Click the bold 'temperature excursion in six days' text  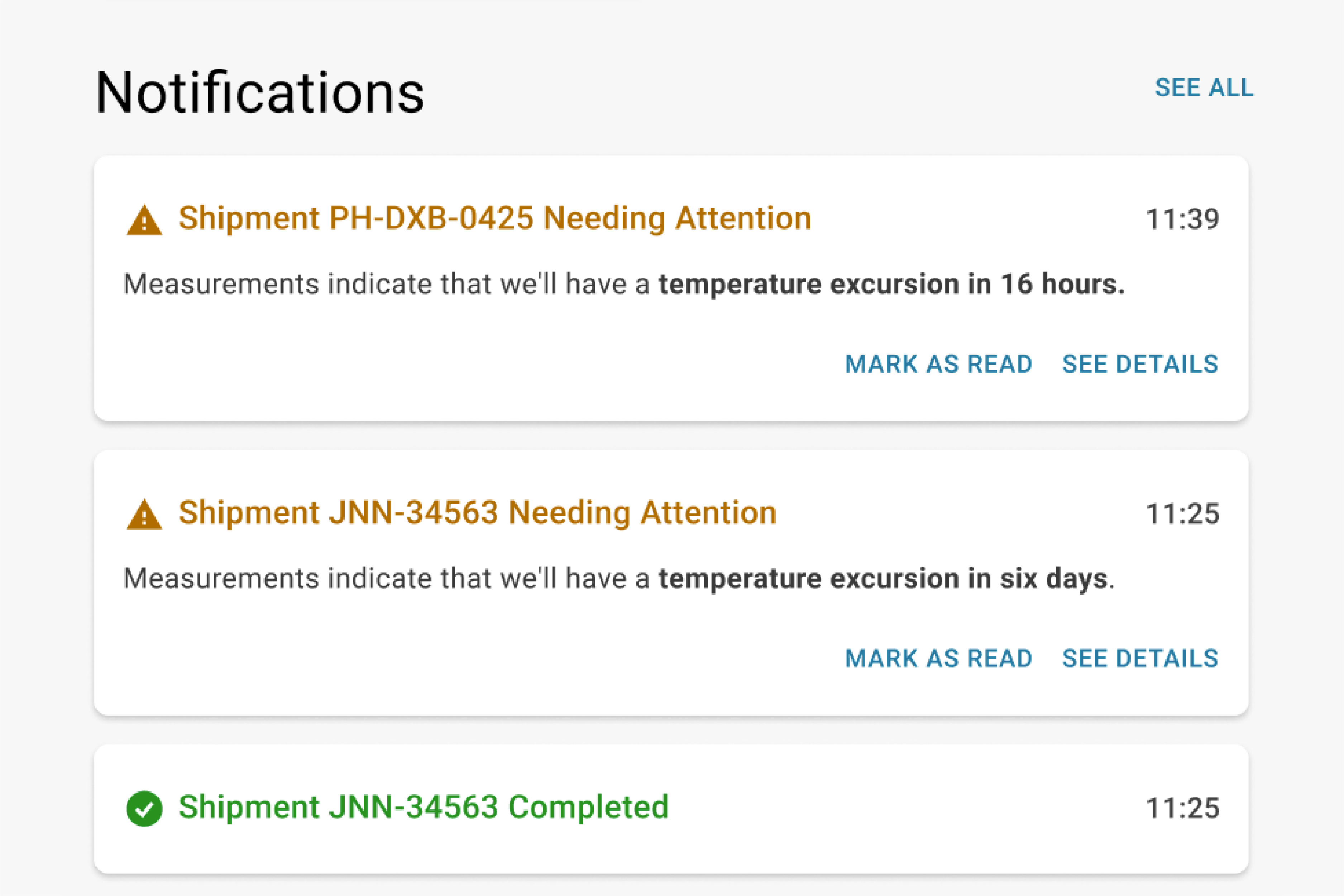coord(883,578)
